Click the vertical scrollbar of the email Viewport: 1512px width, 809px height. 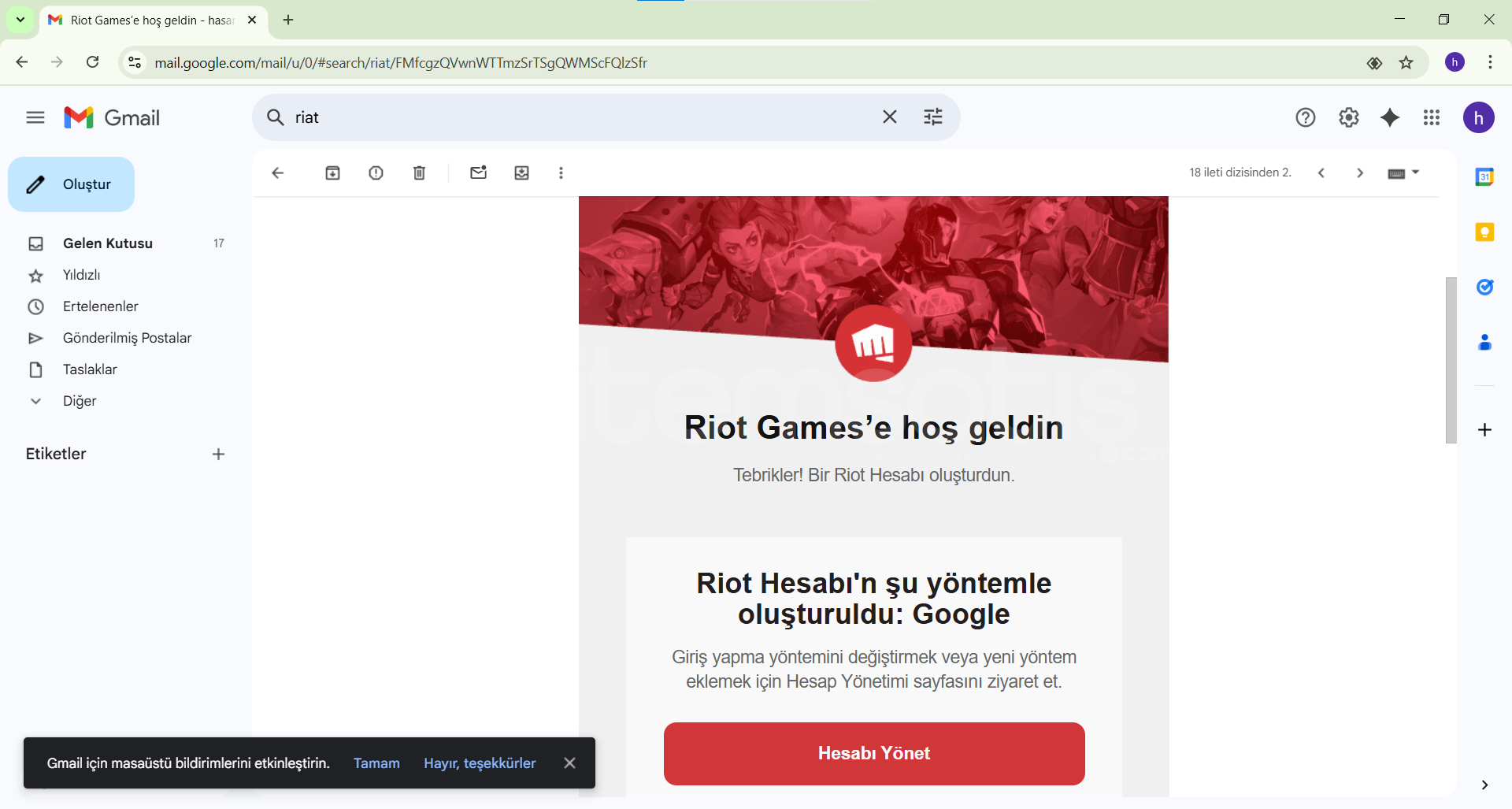1451,360
